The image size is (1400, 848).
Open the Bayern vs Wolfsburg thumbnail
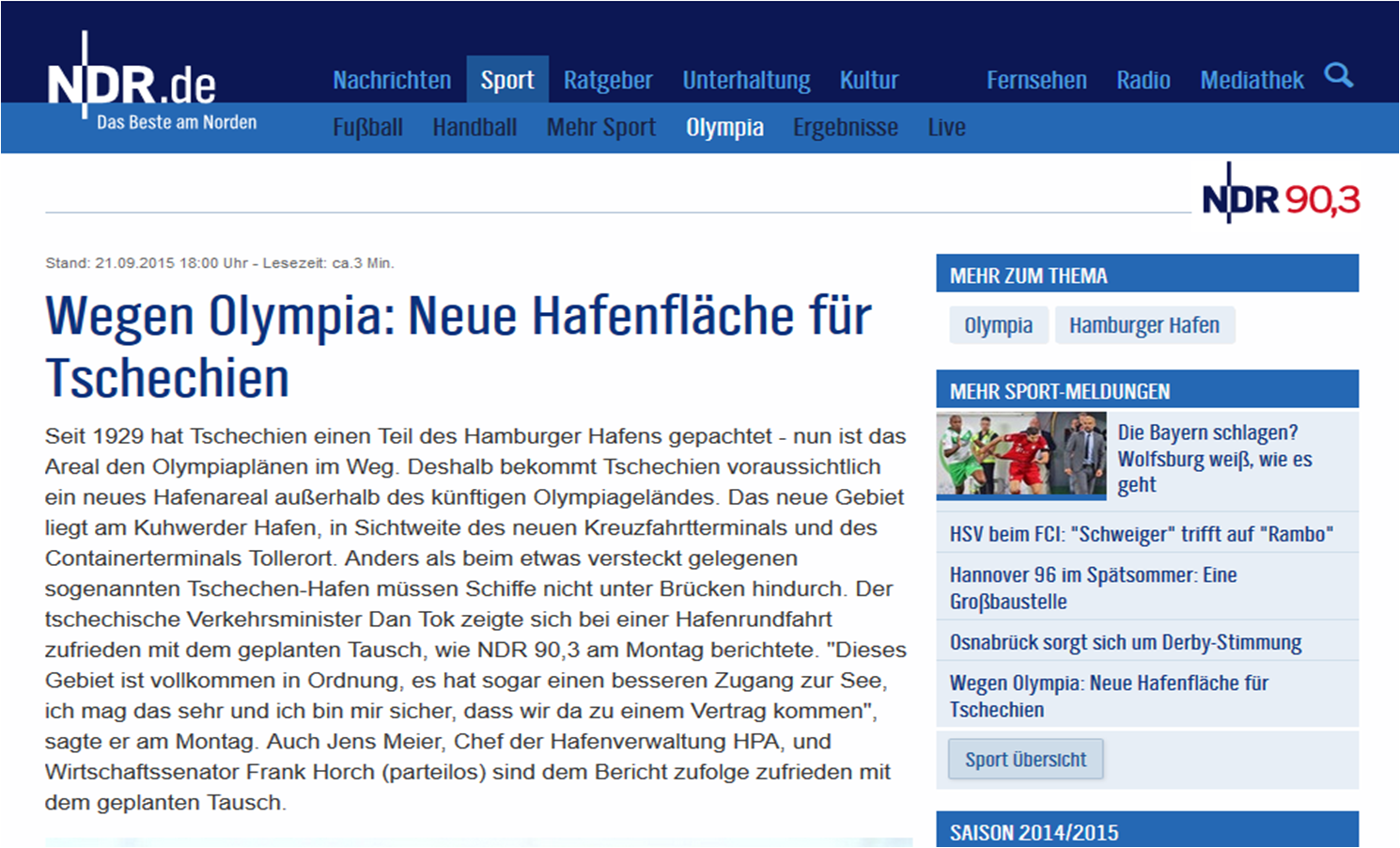point(1021,456)
